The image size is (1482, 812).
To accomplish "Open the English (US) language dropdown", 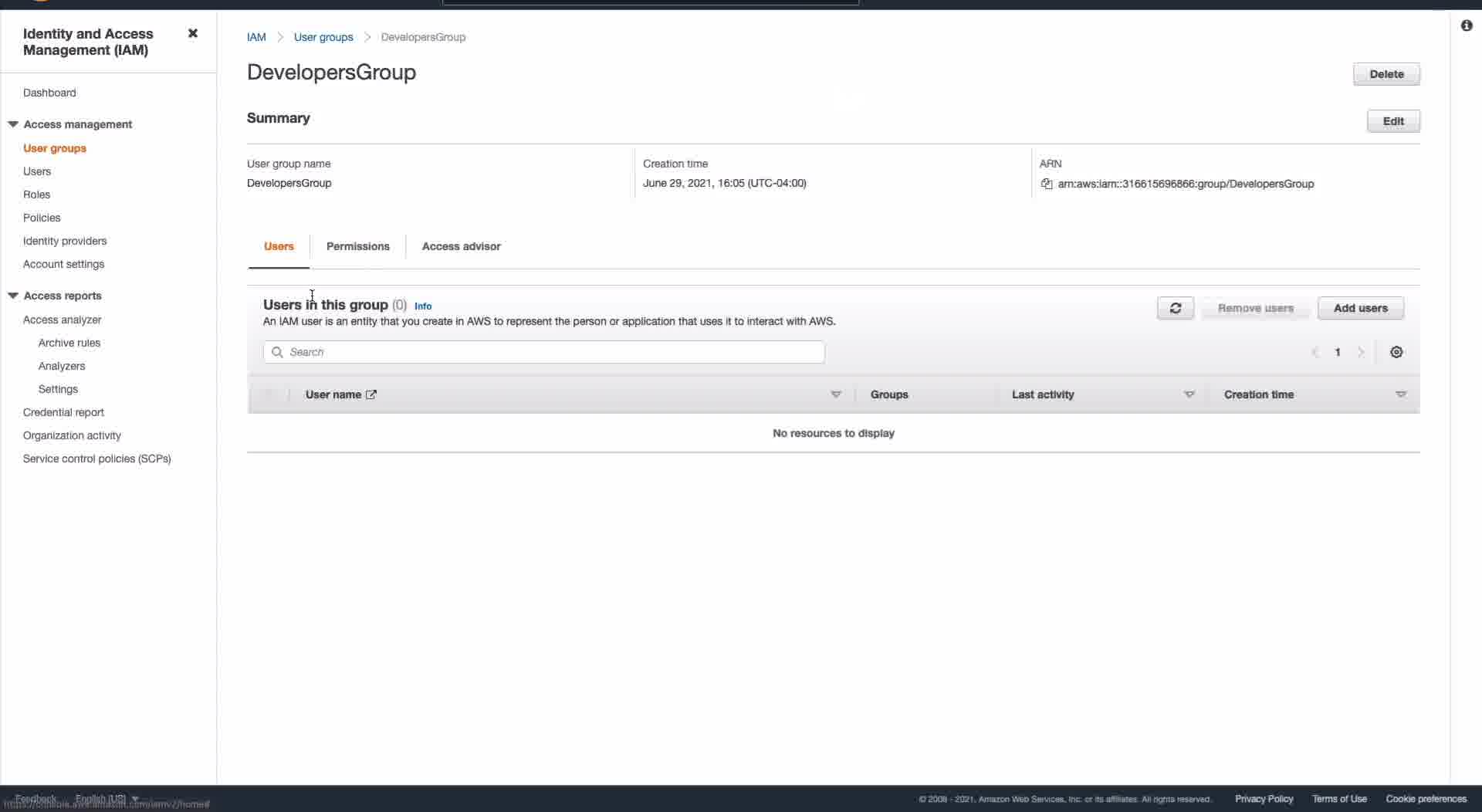I will coord(107,798).
